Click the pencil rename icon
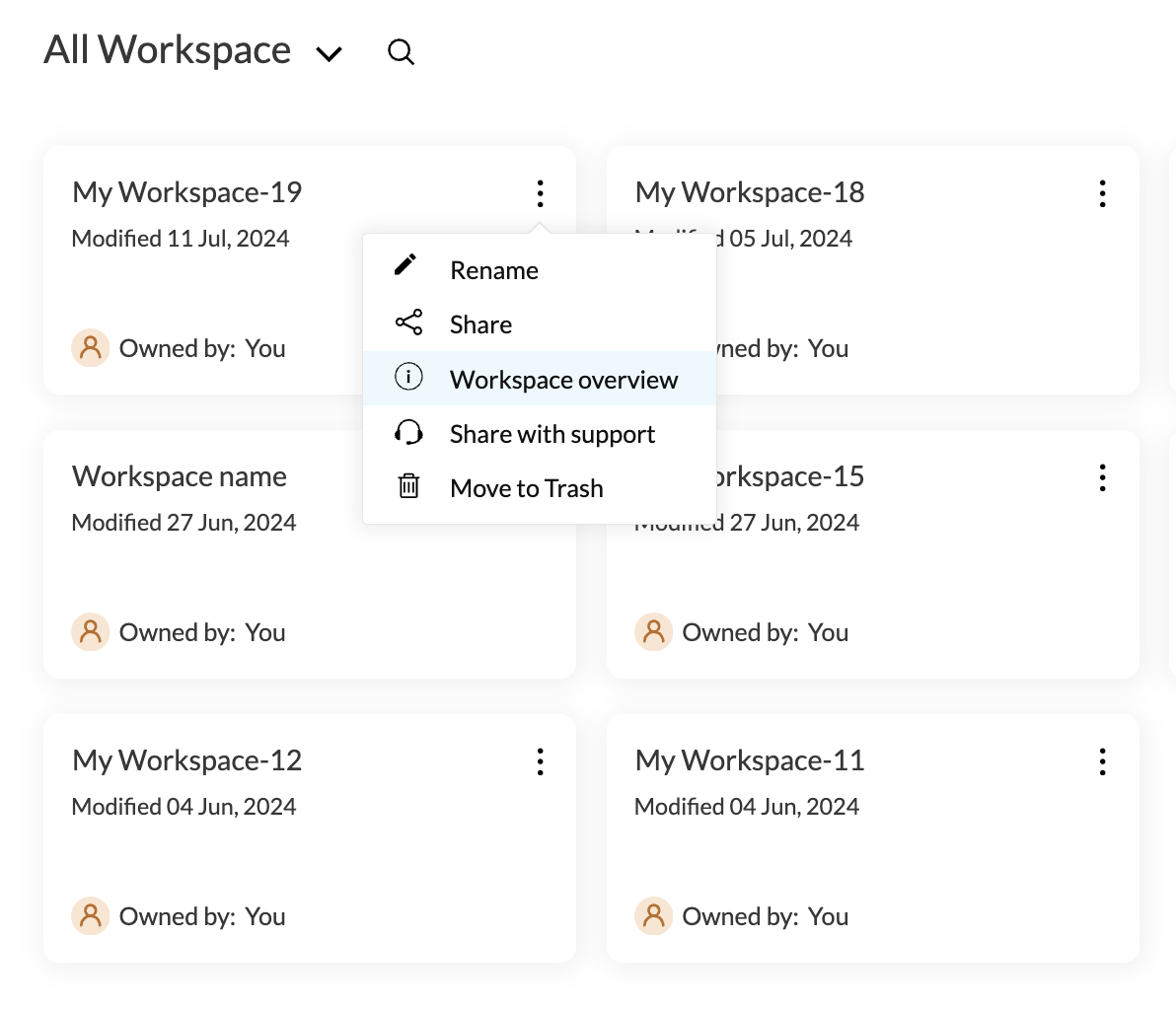Viewport: 1176px width, 1010px height. 405,265
